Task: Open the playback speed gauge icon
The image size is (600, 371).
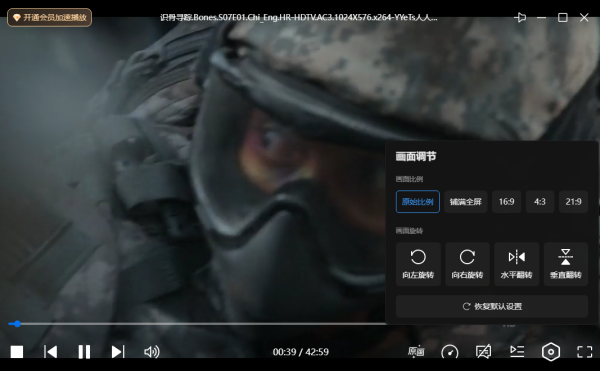Action: pyautogui.click(x=450, y=351)
